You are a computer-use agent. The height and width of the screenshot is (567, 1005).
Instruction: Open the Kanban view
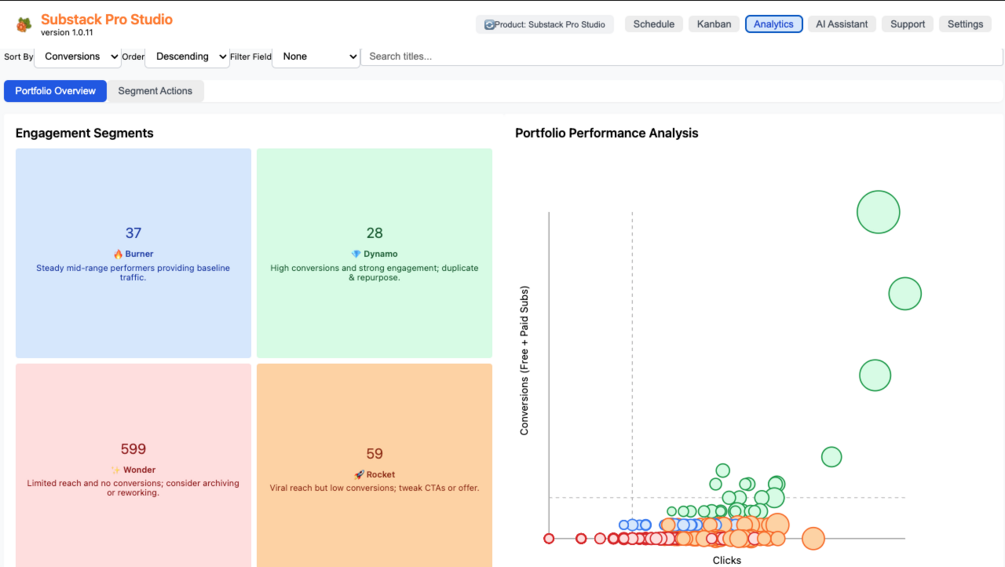click(714, 24)
